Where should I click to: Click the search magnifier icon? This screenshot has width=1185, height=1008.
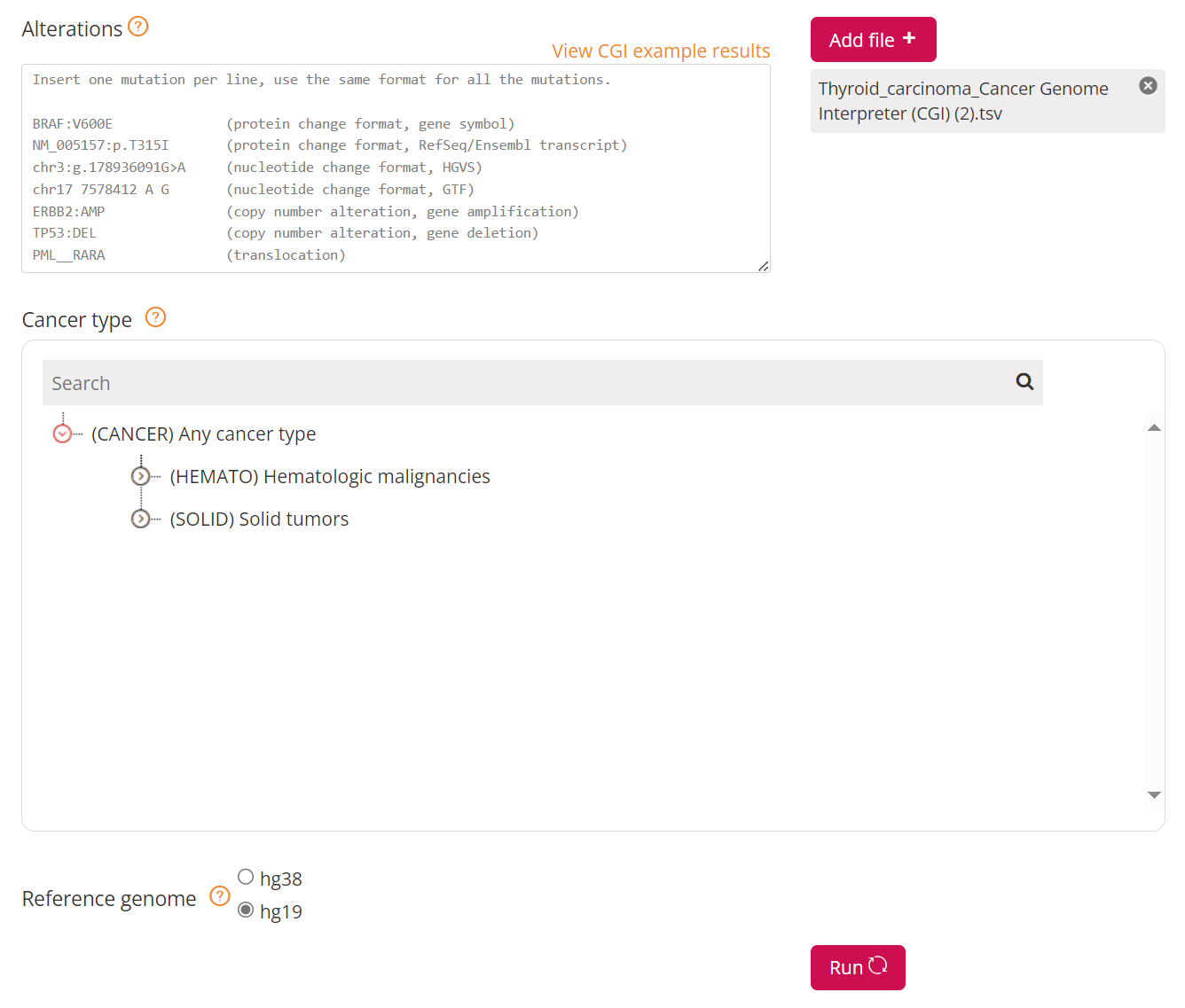coord(1024,382)
